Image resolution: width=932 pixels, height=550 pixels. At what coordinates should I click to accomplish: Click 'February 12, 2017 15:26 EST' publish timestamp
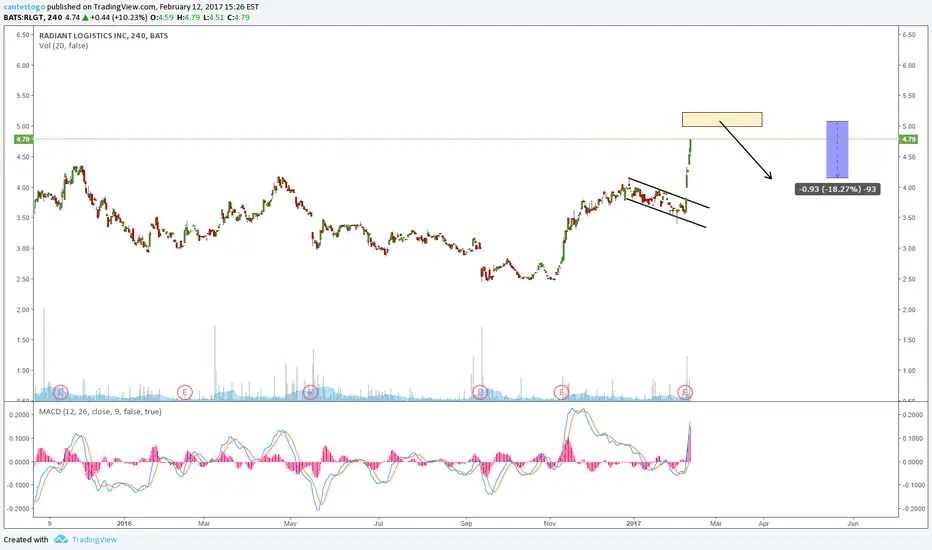pos(209,7)
